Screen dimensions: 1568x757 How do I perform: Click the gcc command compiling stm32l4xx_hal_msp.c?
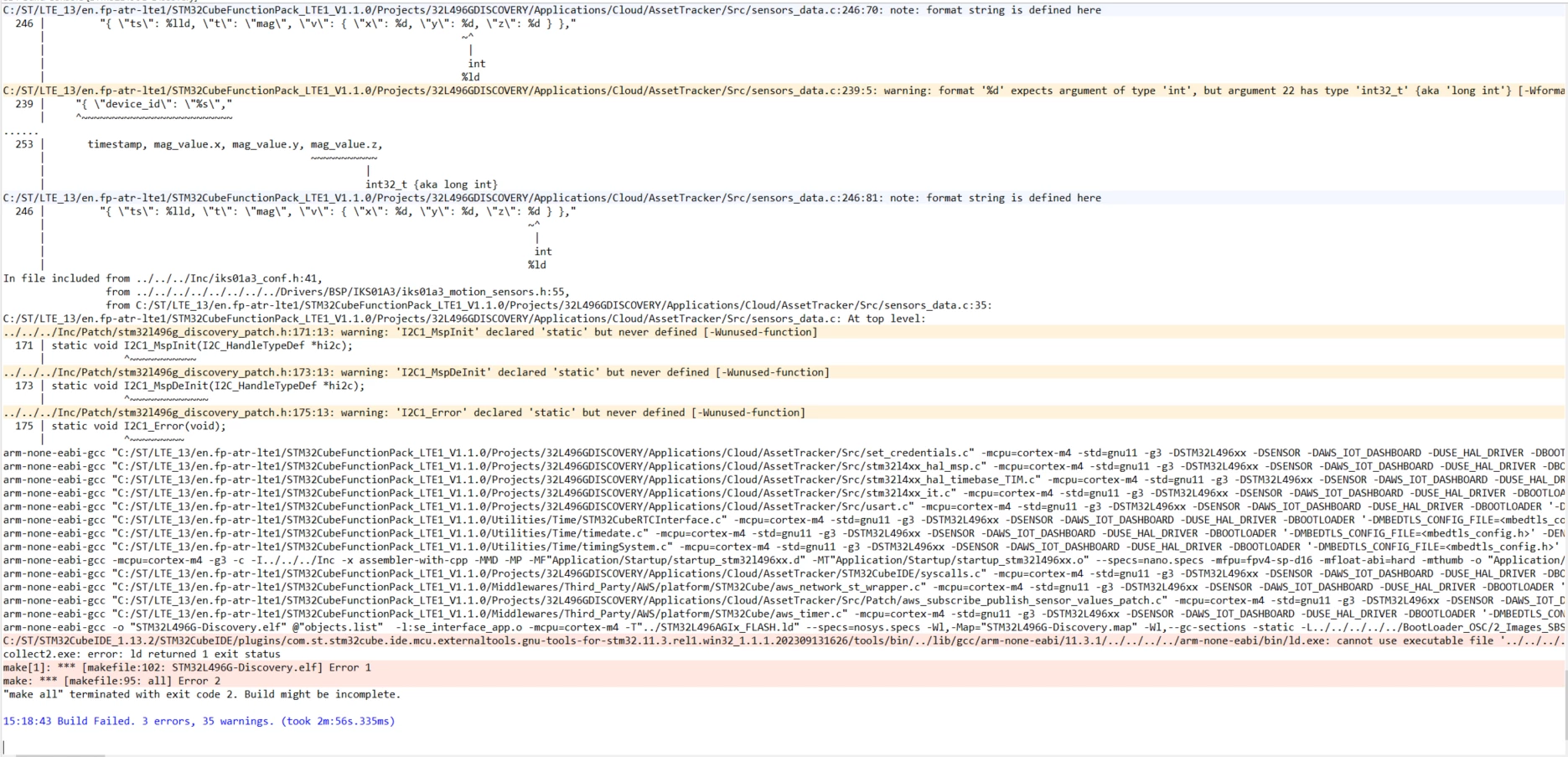784,466
